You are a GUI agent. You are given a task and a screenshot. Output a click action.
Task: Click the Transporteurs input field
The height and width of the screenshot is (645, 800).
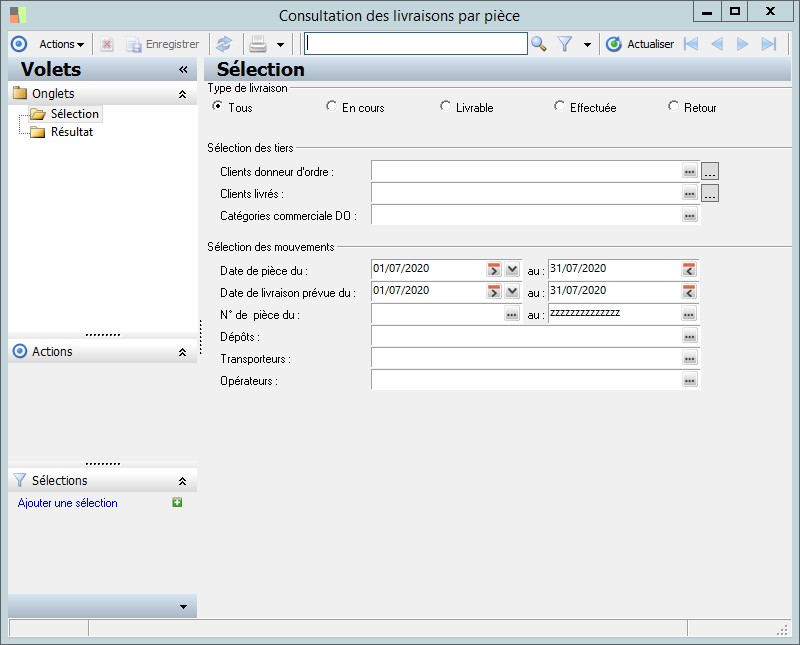point(526,358)
